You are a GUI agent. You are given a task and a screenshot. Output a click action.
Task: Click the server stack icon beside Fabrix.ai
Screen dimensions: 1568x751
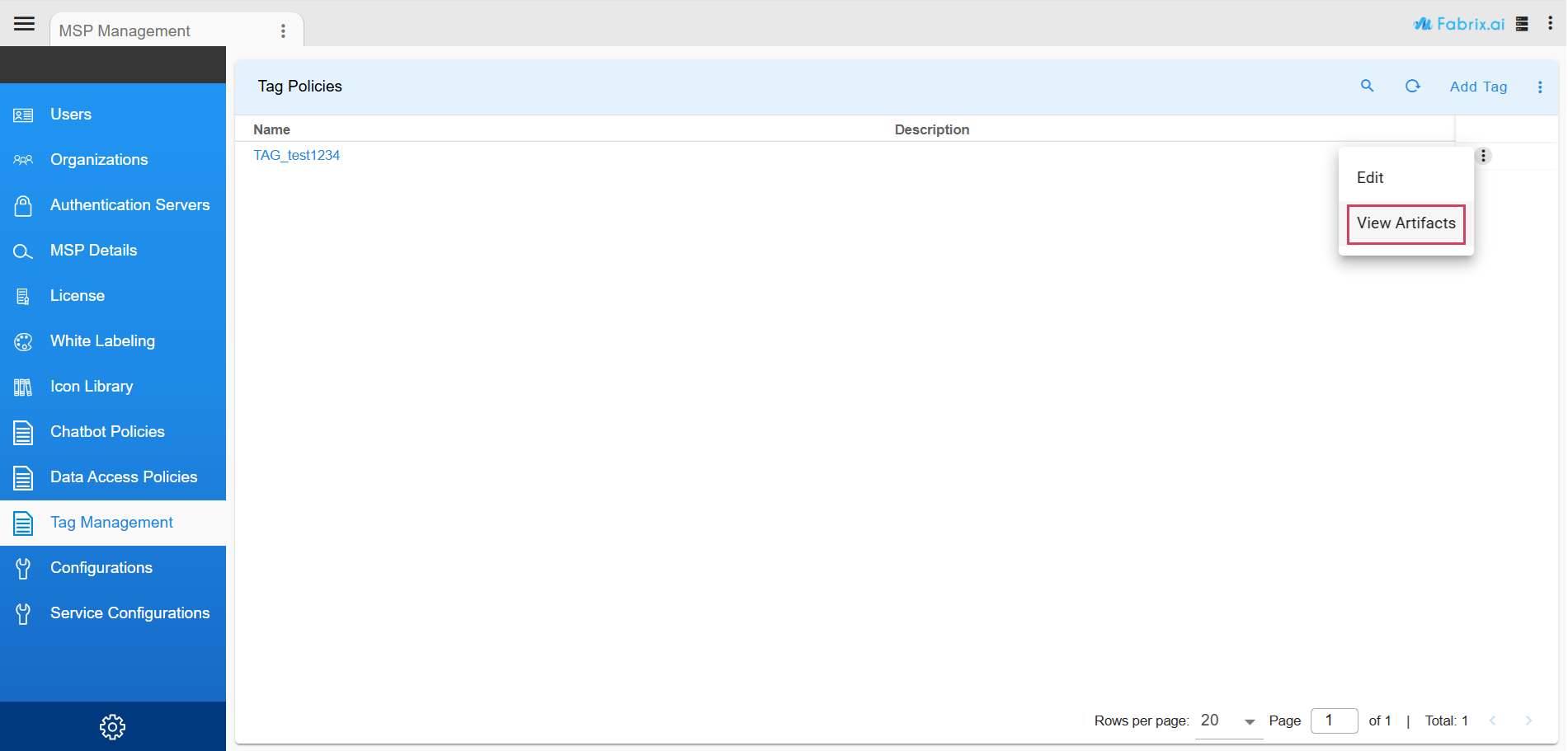(x=1522, y=24)
